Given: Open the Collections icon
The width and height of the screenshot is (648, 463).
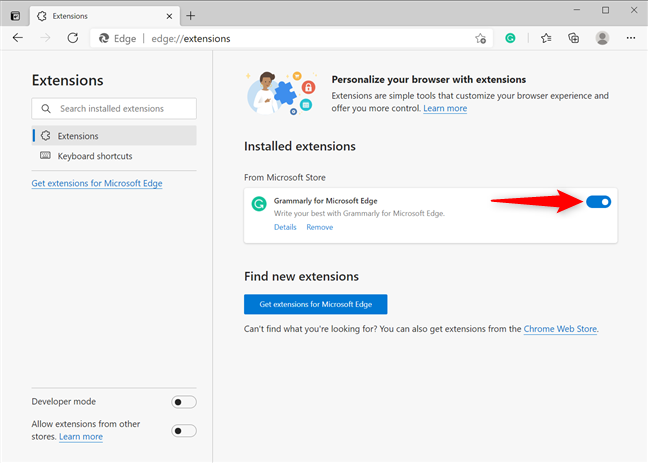Looking at the screenshot, I should tap(574, 38).
